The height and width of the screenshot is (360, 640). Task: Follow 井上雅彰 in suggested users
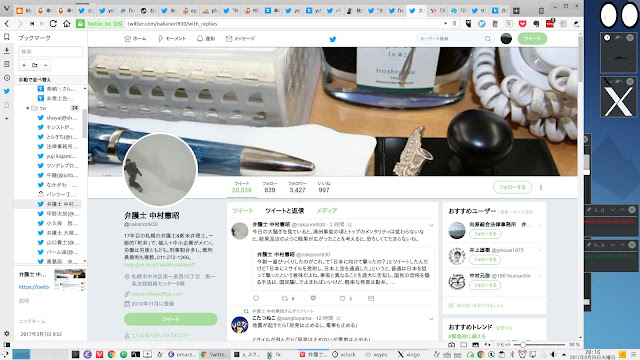tap(485, 260)
